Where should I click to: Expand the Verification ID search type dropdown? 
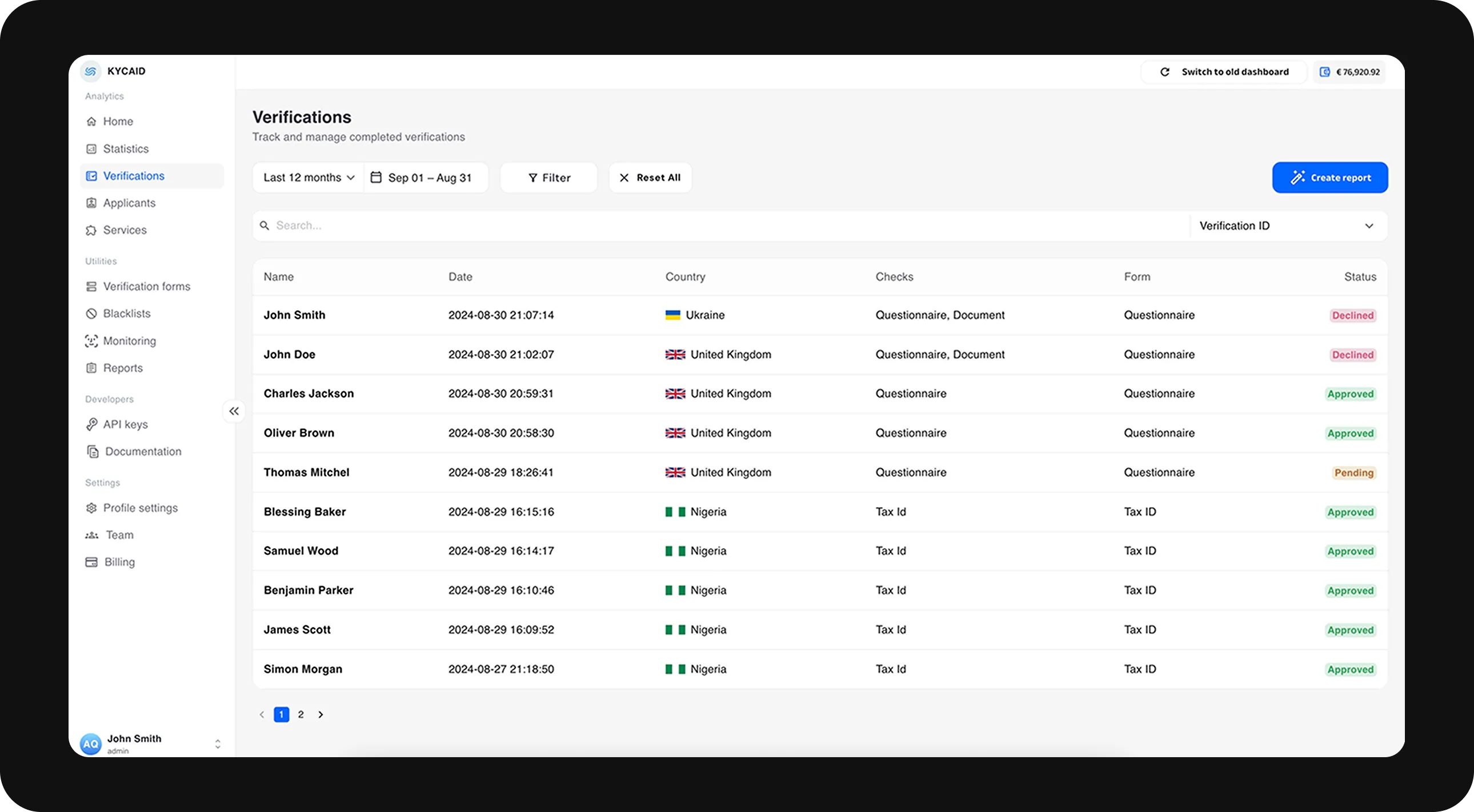click(x=1287, y=226)
